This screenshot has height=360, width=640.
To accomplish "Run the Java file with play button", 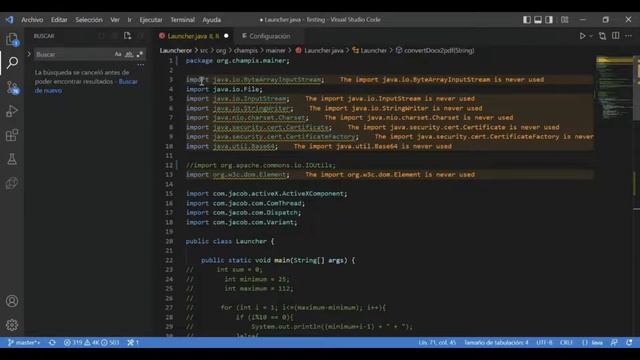I will 582,36.
